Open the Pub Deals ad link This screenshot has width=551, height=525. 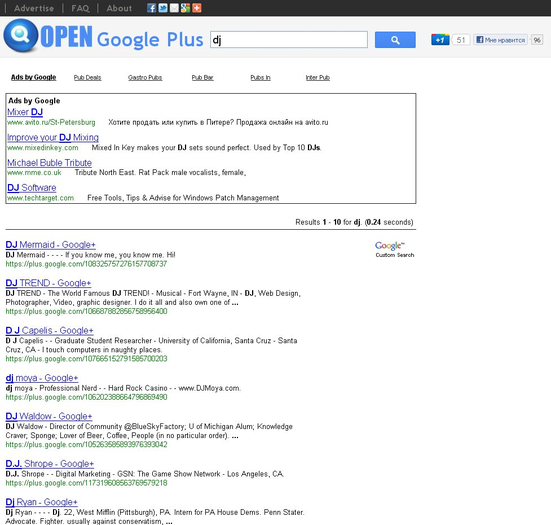[x=87, y=78]
